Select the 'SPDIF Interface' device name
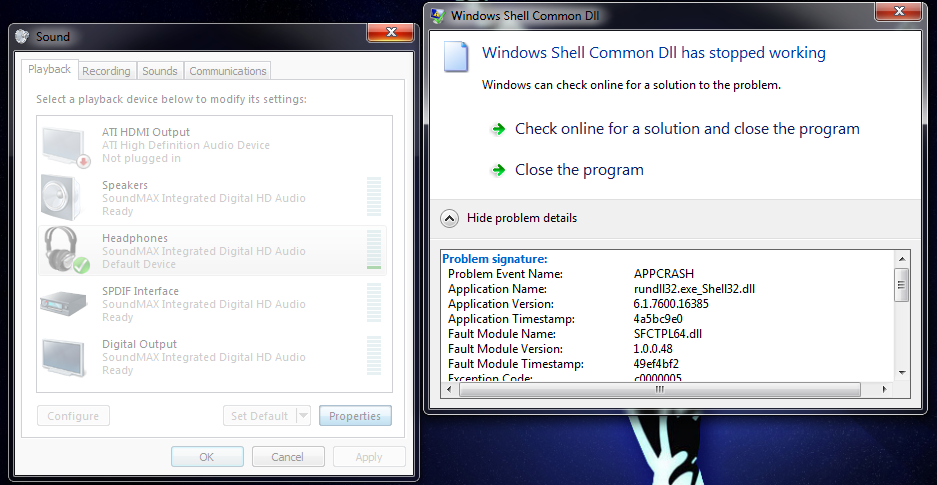Screen dimensions: 937x485 (x=140, y=291)
